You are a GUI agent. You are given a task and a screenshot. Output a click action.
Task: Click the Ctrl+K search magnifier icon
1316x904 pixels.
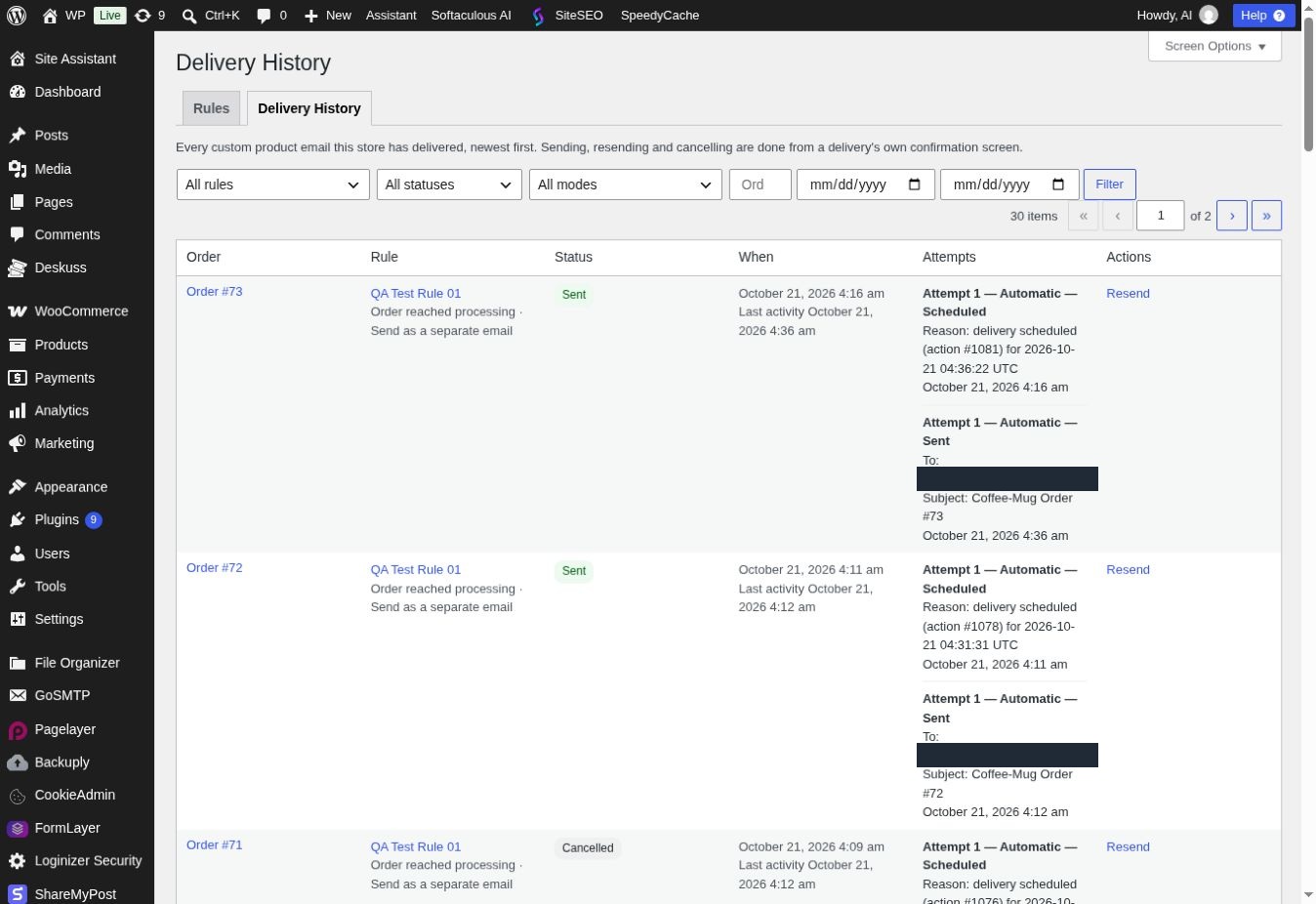point(189,16)
